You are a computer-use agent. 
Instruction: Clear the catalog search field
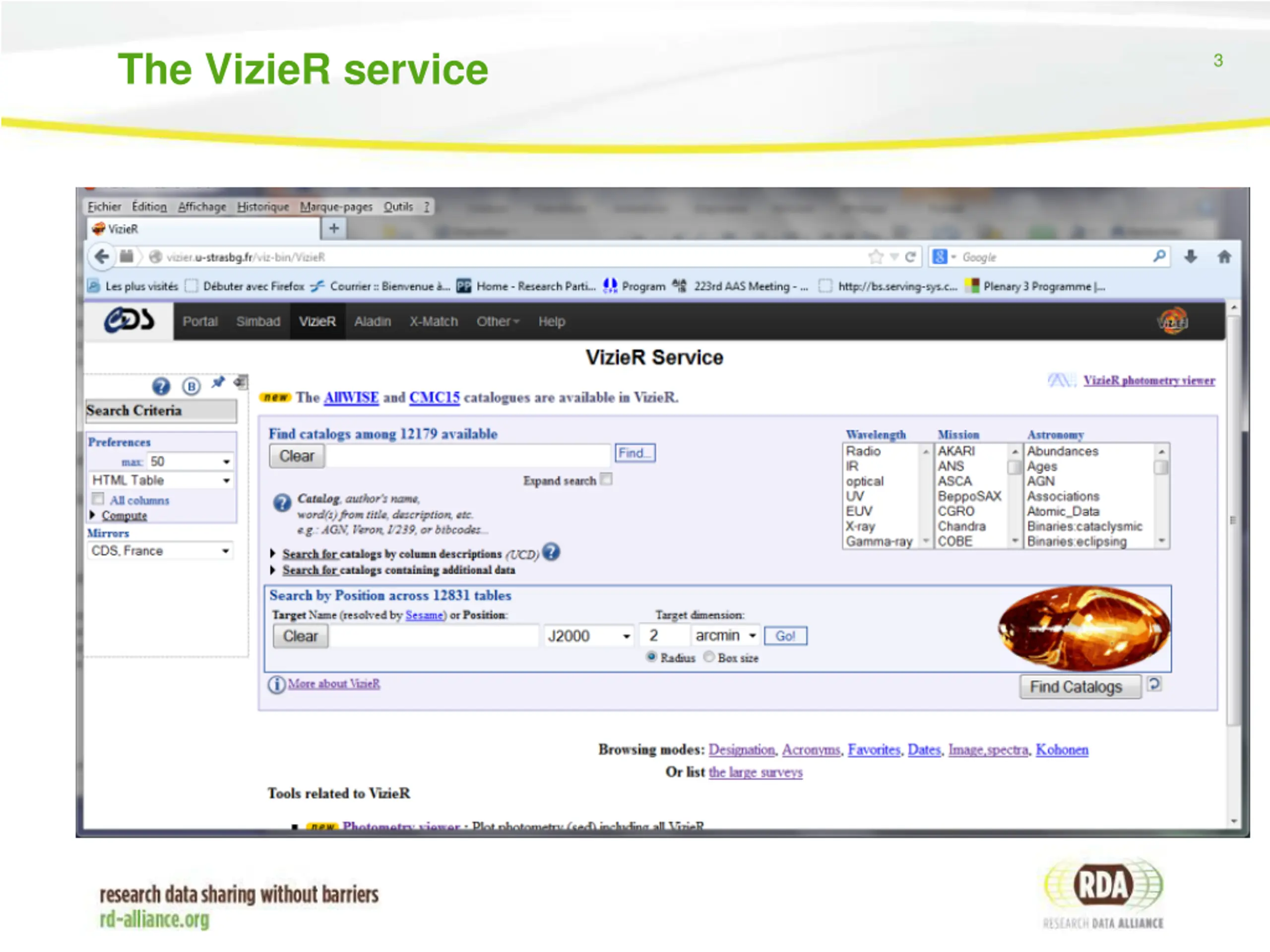[297, 456]
